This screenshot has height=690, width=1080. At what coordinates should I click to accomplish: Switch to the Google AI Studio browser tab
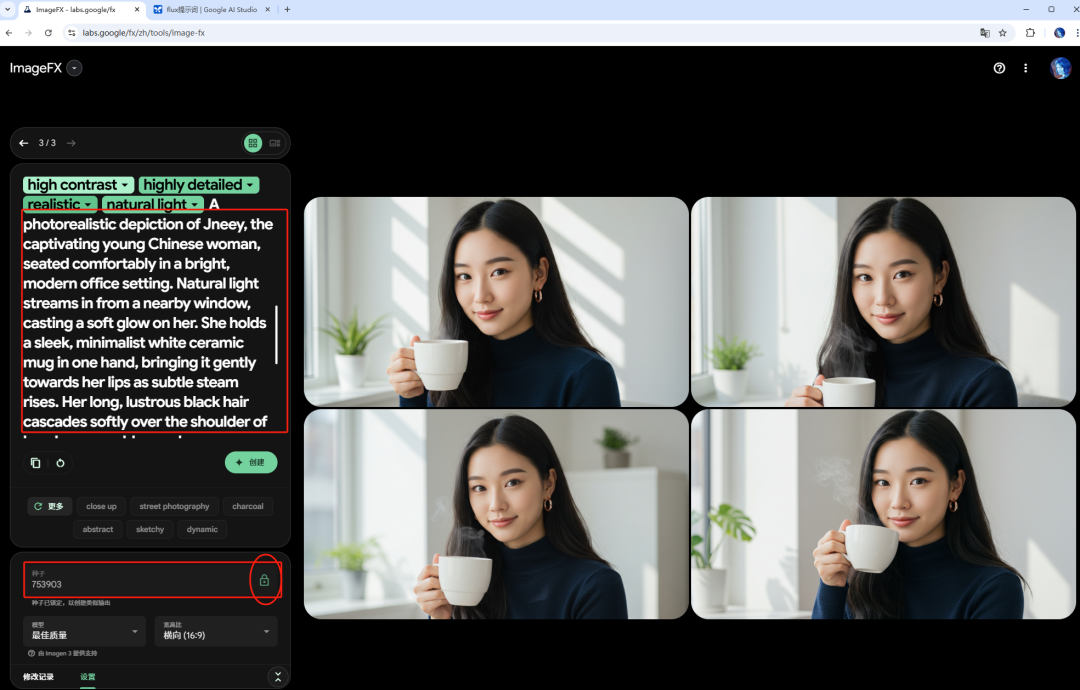tap(211, 10)
